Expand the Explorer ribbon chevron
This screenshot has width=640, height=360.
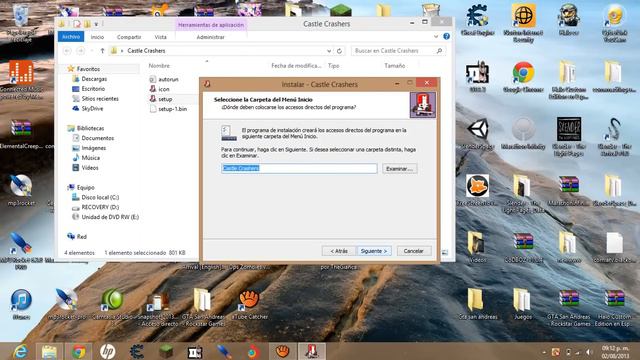coord(436,37)
